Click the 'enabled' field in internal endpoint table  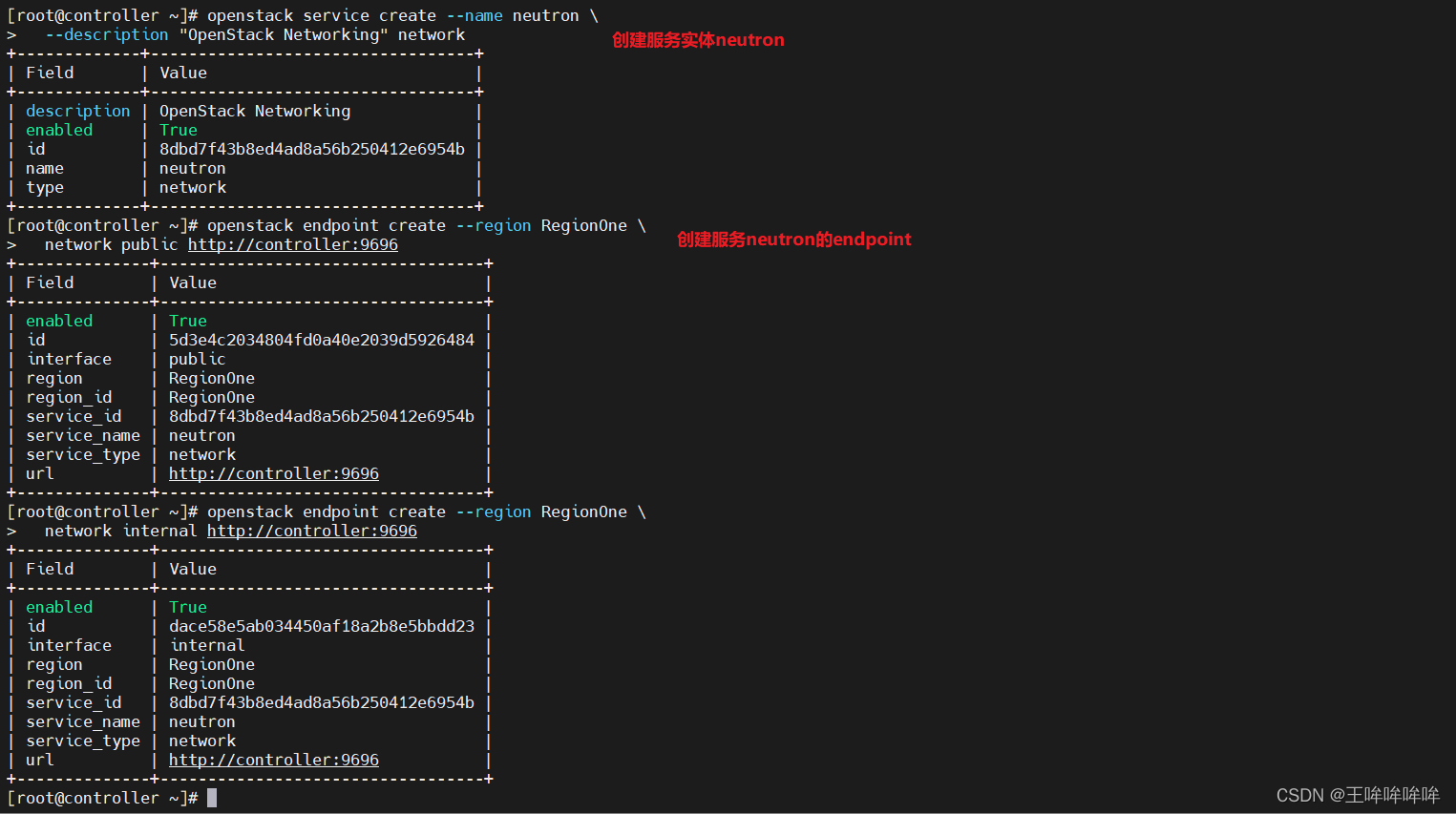pos(59,607)
